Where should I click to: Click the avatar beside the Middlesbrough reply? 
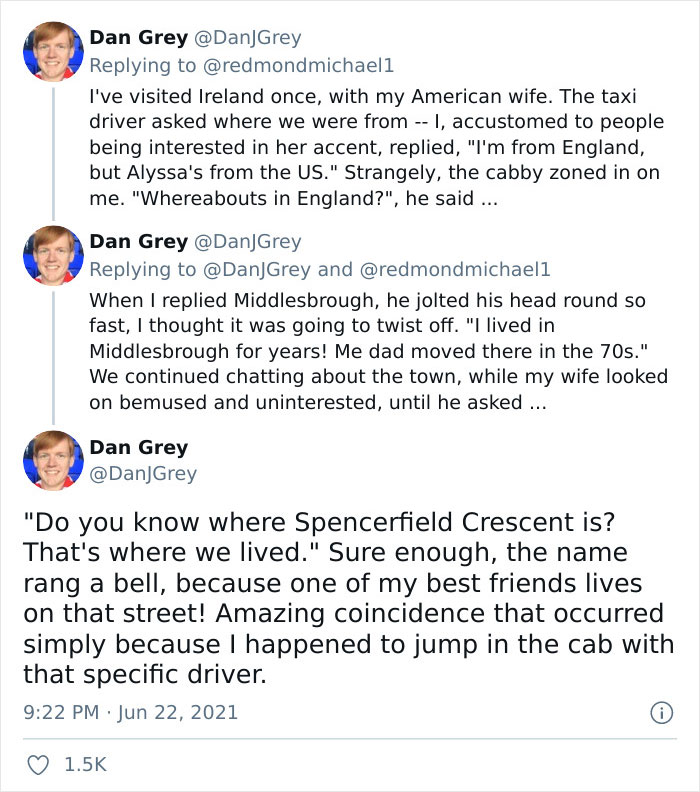click(x=53, y=255)
